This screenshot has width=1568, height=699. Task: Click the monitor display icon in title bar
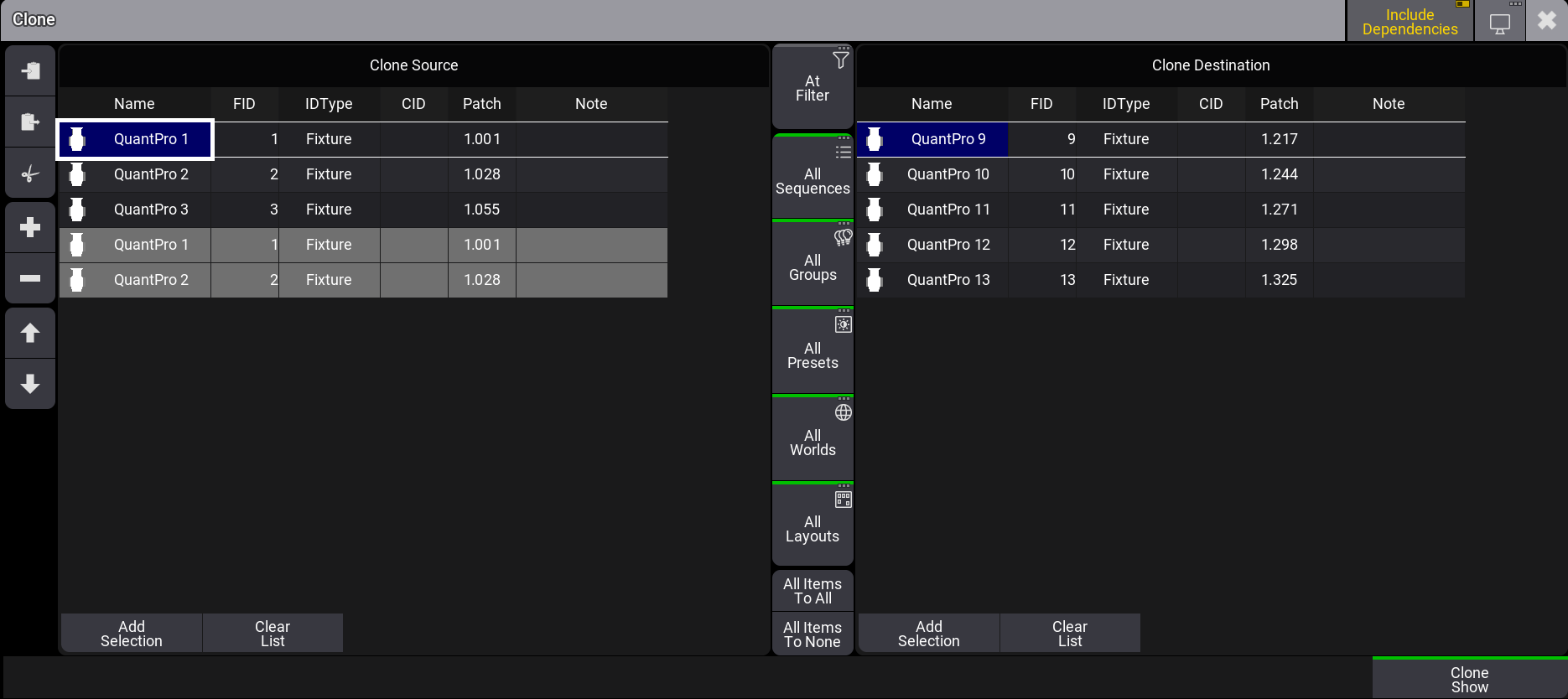1500,21
